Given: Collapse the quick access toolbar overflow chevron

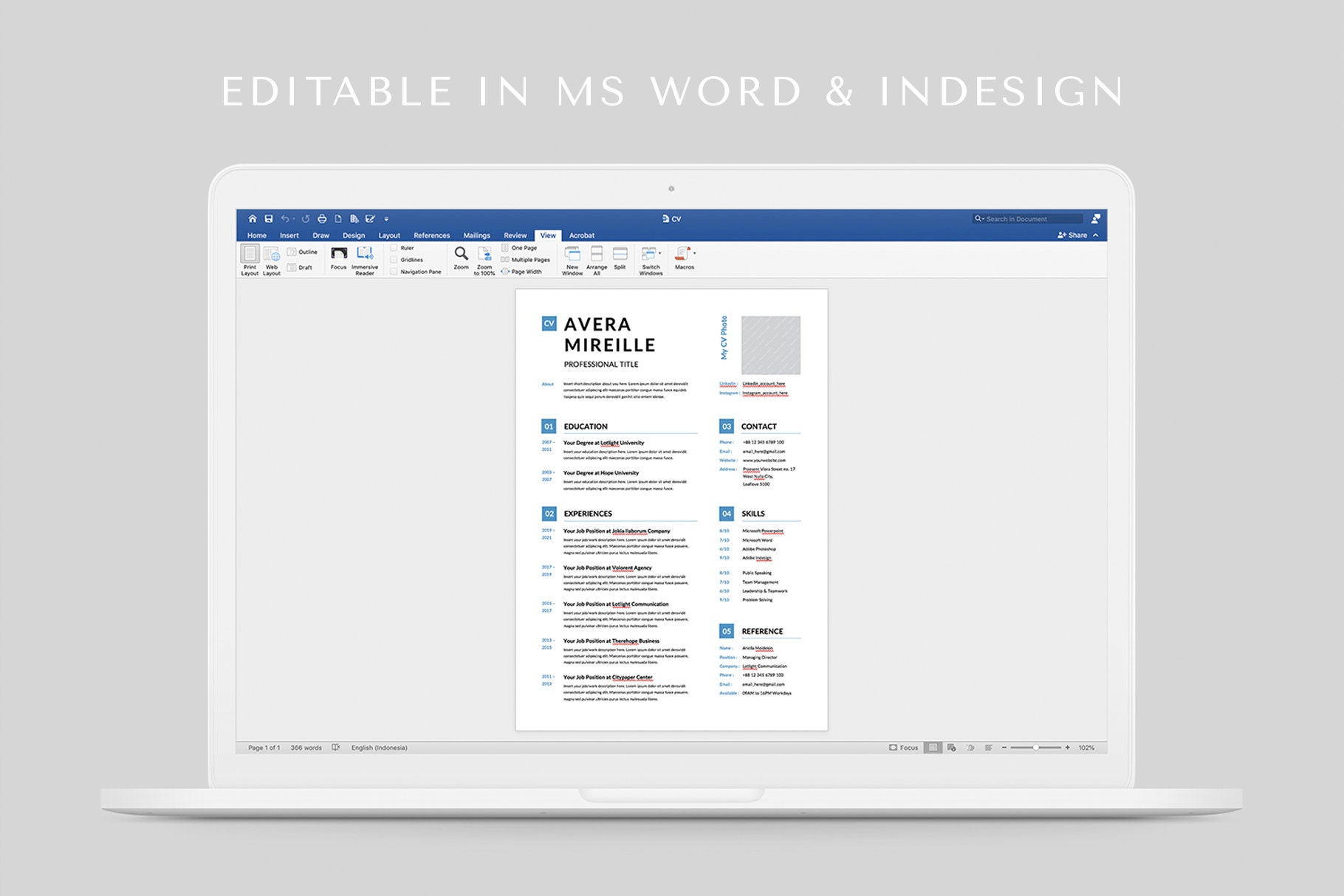Looking at the screenshot, I should click(x=386, y=218).
